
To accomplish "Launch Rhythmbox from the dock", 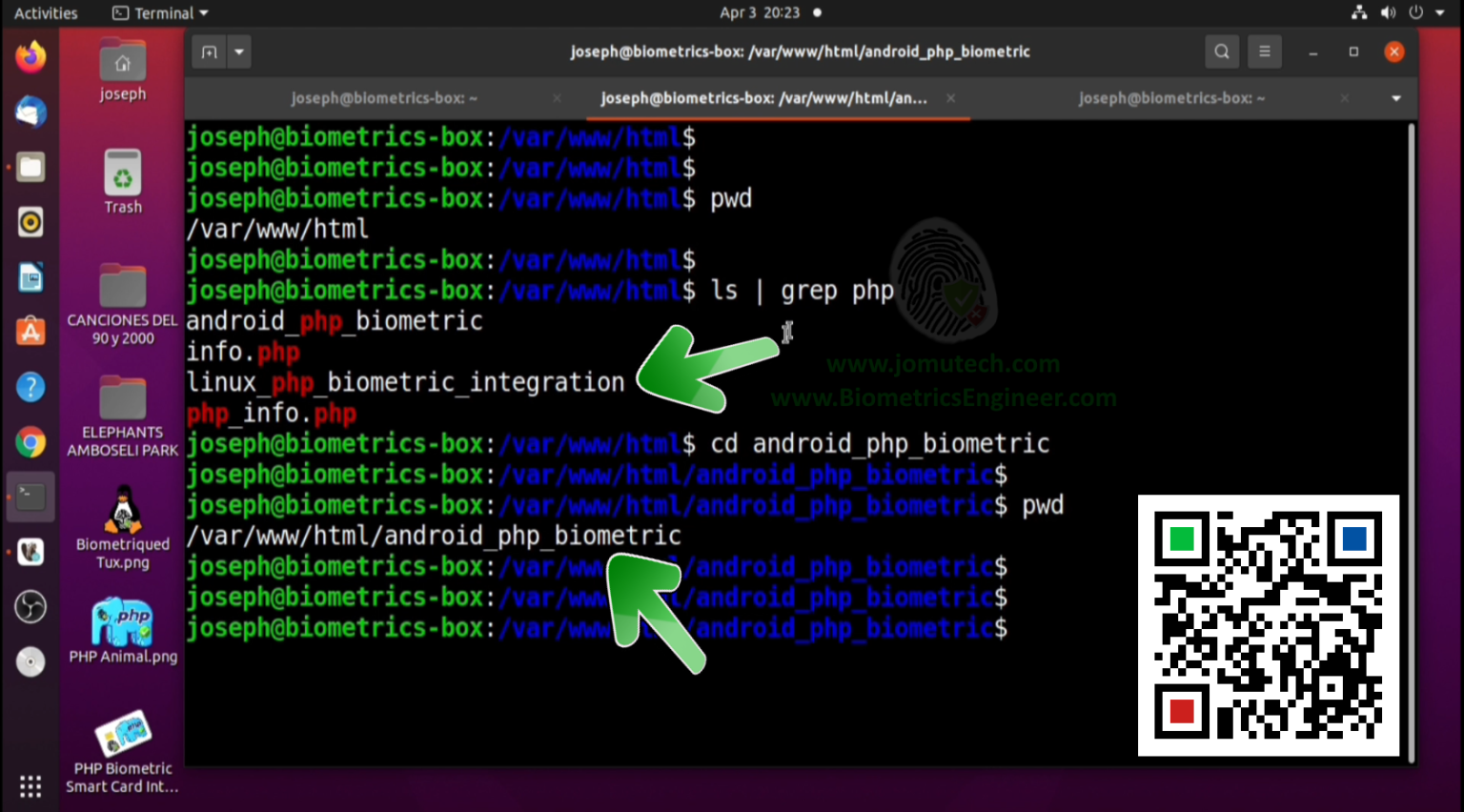I will pos(30,222).
